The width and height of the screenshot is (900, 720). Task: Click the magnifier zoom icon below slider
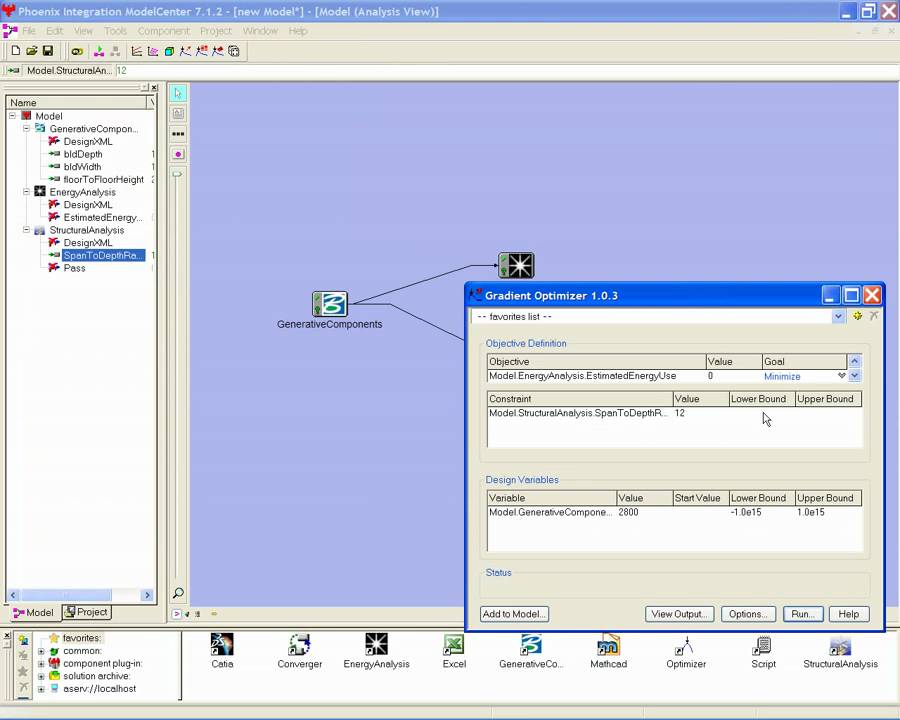click(x=178, y=593)
